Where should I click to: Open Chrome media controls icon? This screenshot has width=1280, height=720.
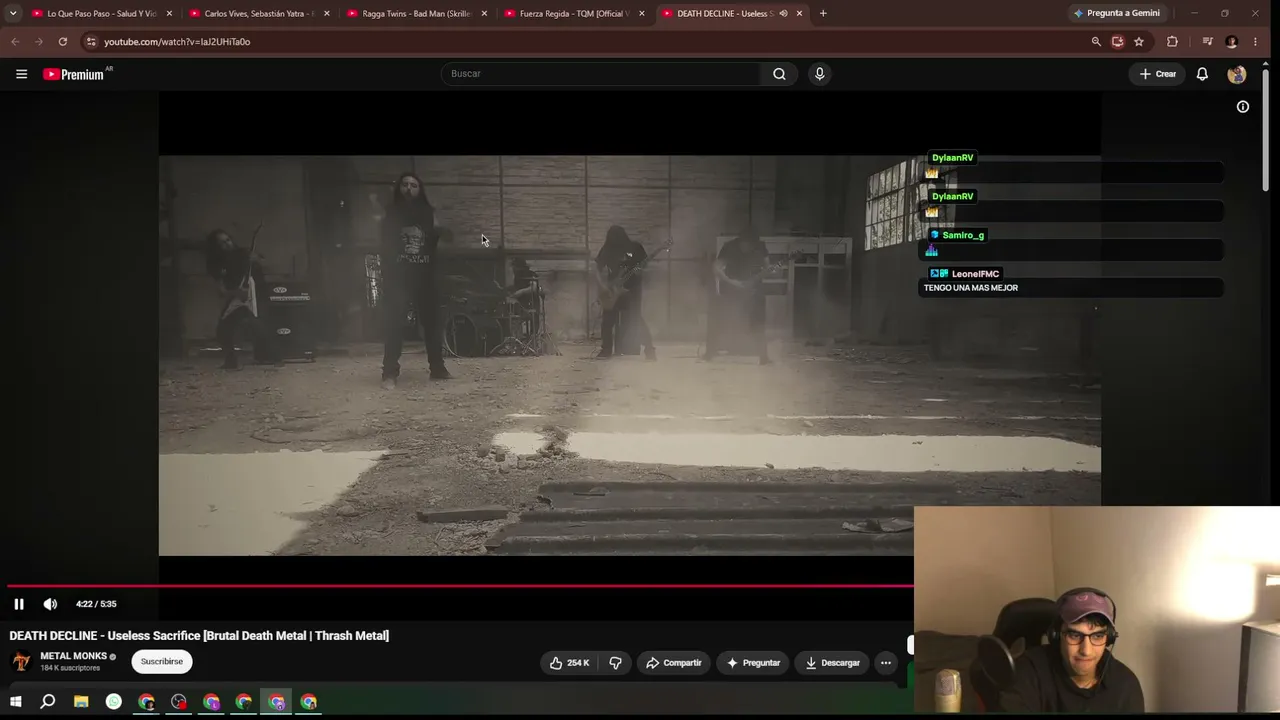point(1207,42)
